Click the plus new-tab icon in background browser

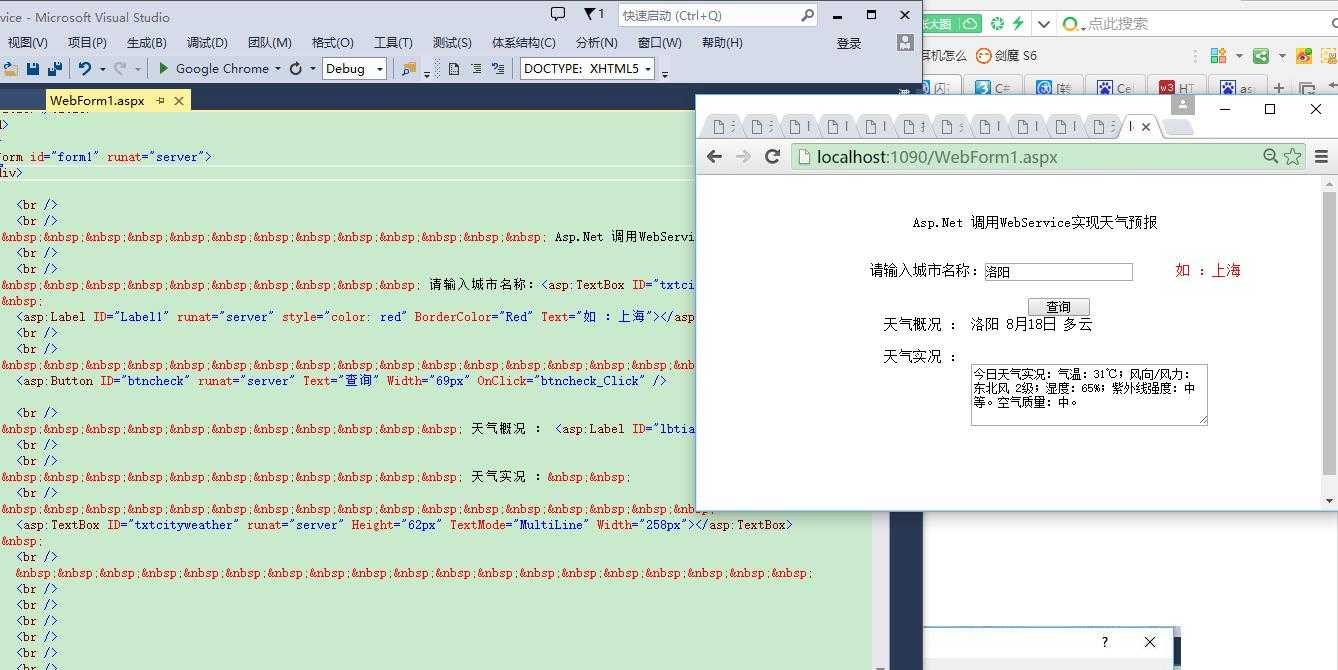1278,88
